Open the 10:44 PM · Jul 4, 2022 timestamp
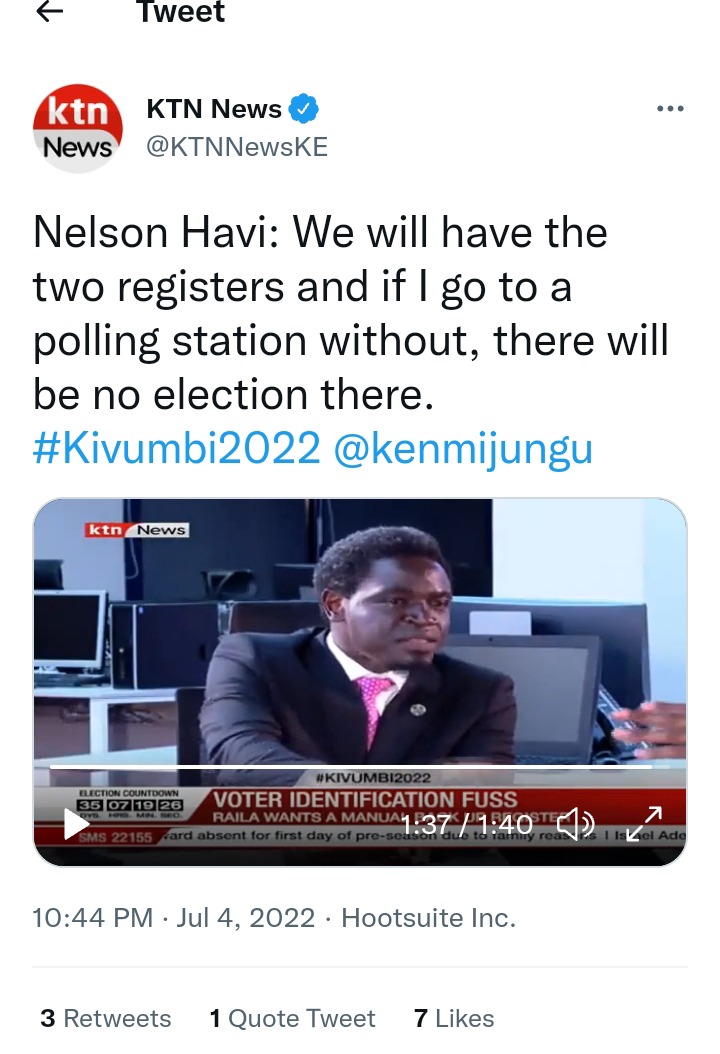The width and height of the screenshot is (720, 1054). pos(173,918)
